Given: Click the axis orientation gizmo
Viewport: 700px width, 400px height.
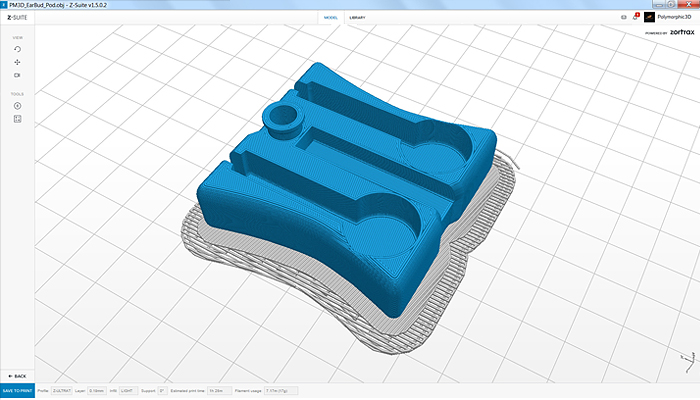Looking at the screenshot, I should pos(688,362).
